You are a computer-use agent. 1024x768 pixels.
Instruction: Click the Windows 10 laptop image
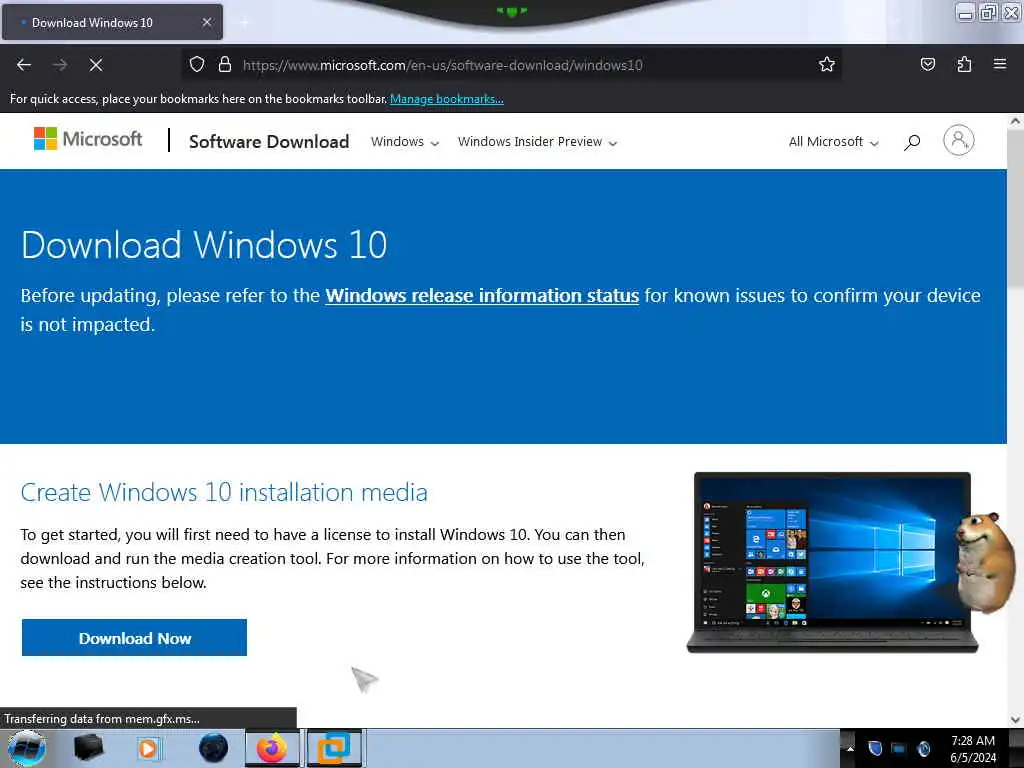point(832,562)
